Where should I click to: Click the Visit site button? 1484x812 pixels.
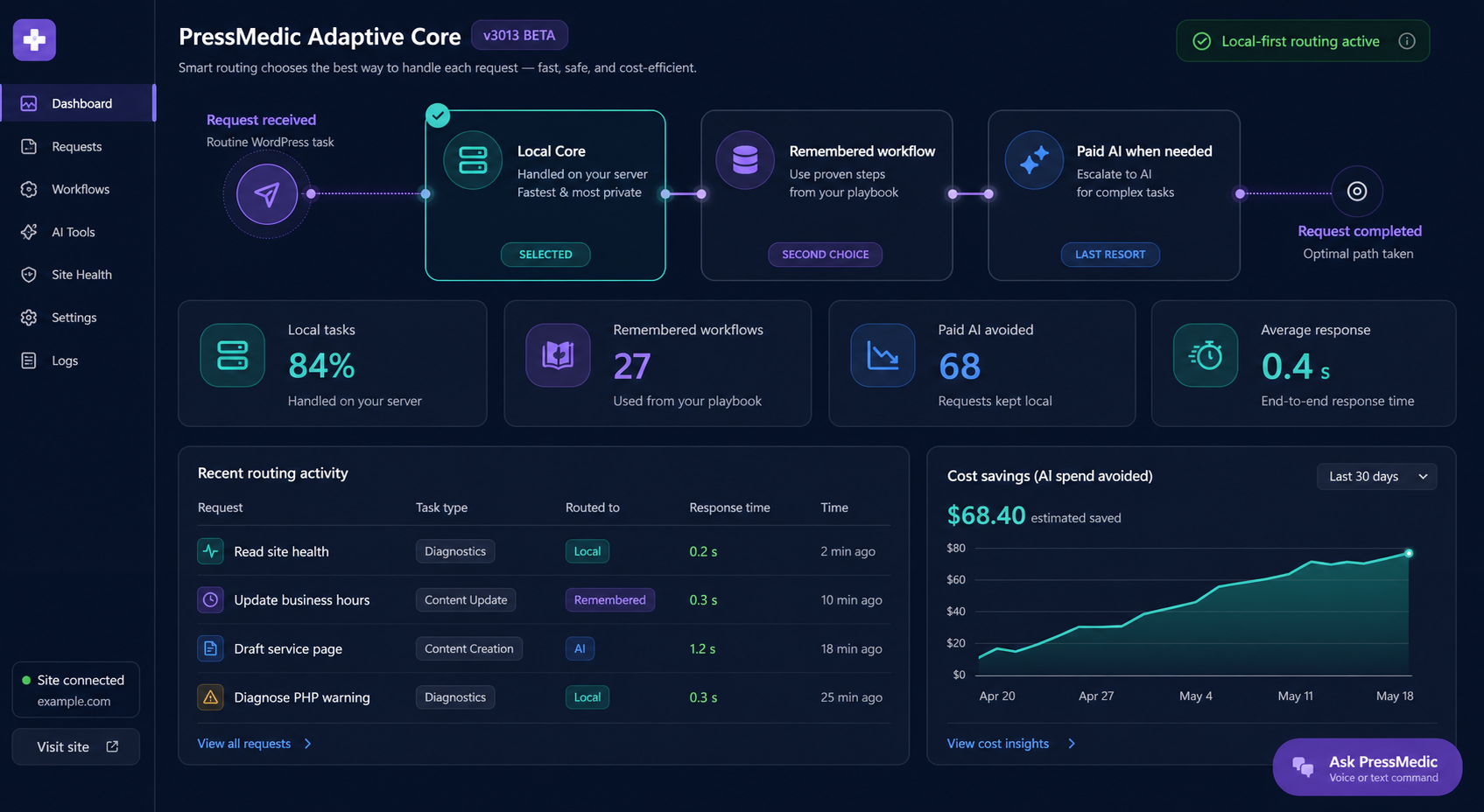76,746
